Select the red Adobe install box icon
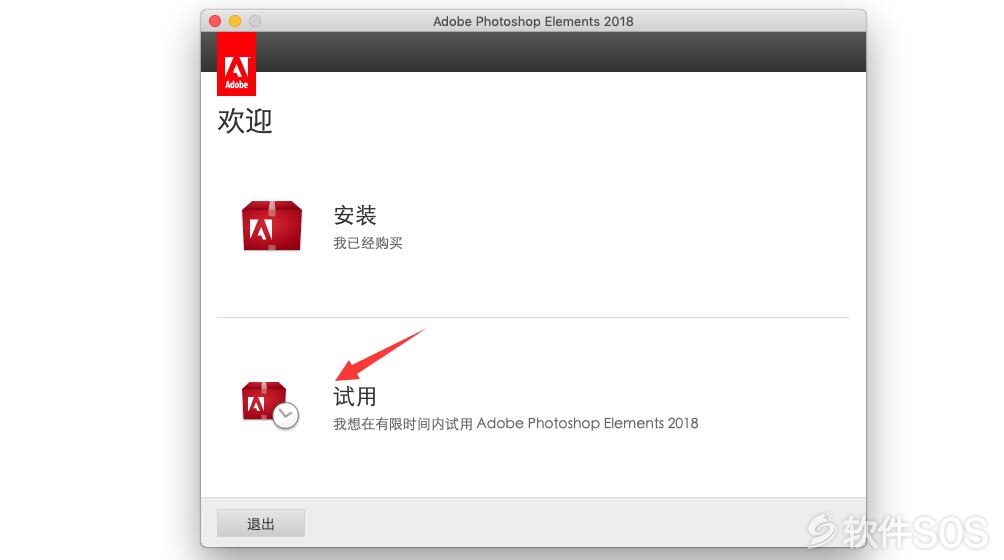The height and width of the screenshot is (560, 1004). (271, 226)
